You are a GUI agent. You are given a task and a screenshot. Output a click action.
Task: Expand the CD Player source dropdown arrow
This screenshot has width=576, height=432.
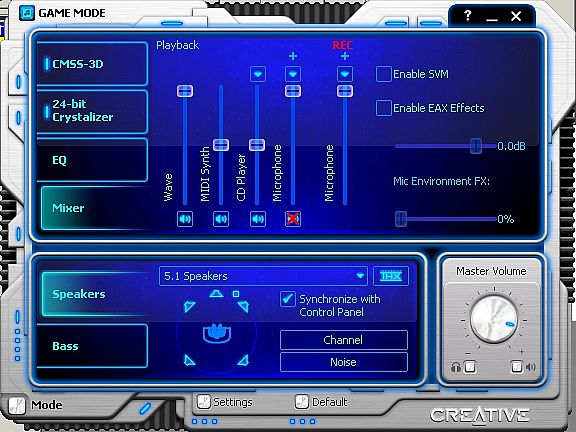tap(258, 74)
